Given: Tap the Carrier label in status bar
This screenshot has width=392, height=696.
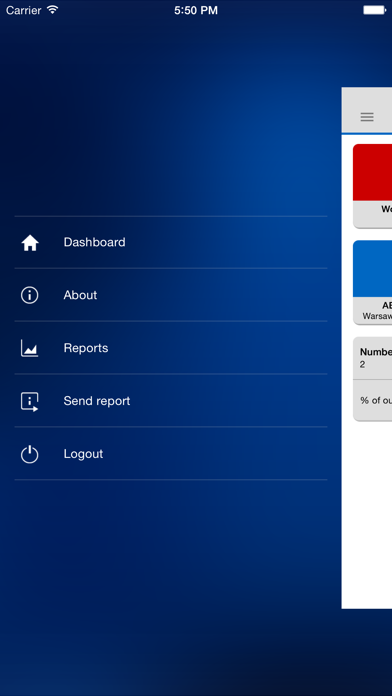Looking at the screenshot, I should 24,10.
